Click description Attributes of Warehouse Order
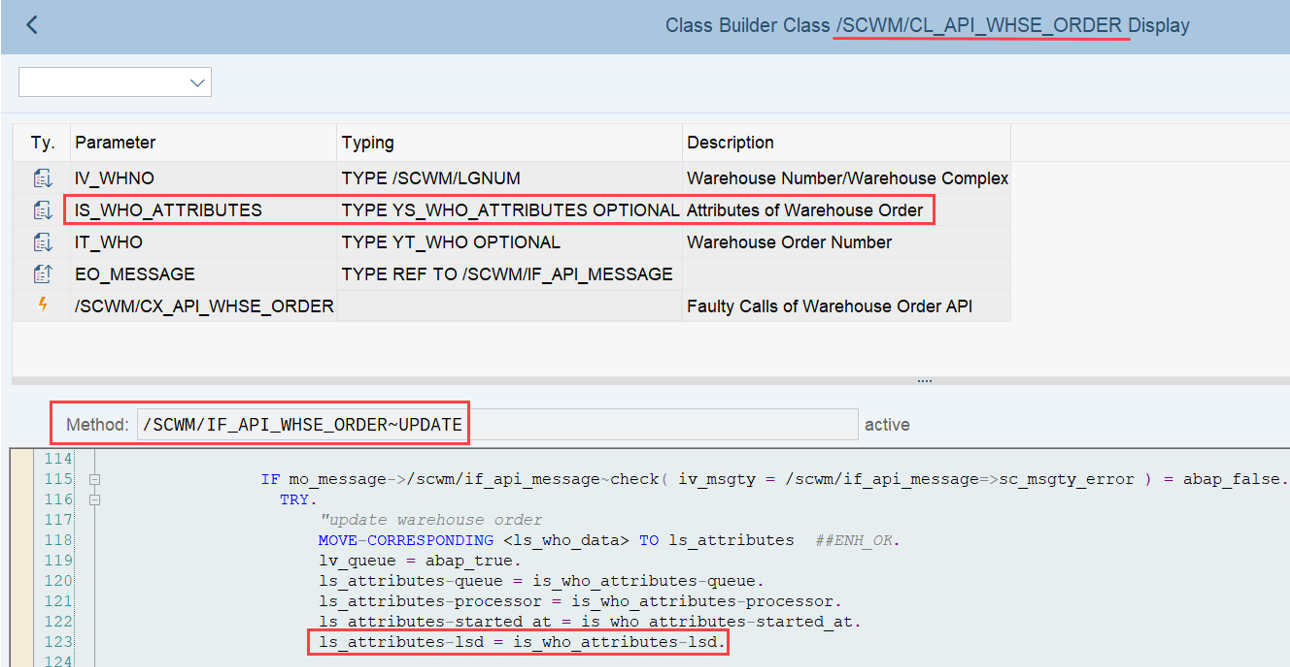 click(846, 210)
